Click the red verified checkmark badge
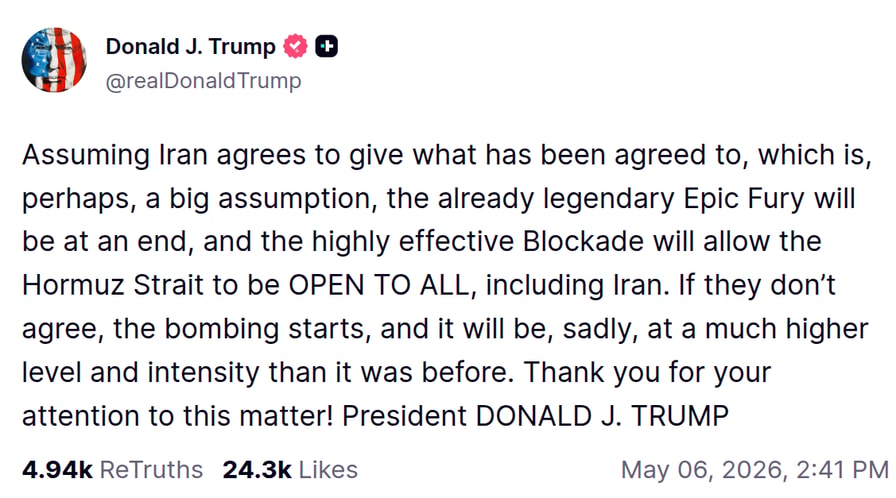This screenshot has width=896, height=498. click(x=295, y=46)
